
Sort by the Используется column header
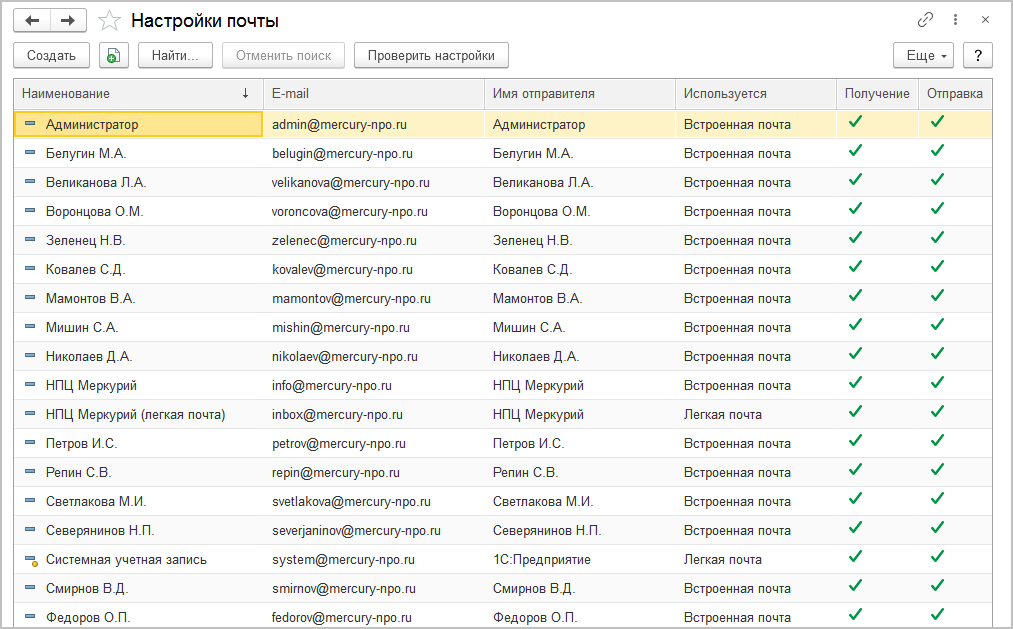tap(725, 93)
